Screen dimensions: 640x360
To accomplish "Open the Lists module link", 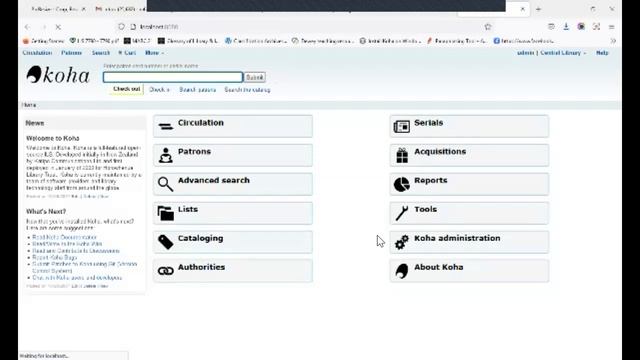I will pyautogui.click(x=188, y=209).
